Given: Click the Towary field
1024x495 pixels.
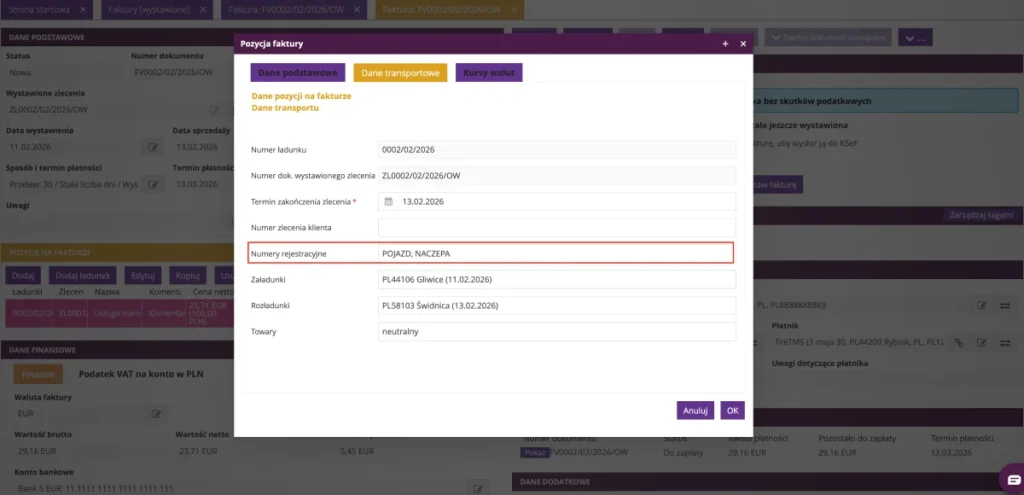Looking at the screenshot, I should [557, 332].
